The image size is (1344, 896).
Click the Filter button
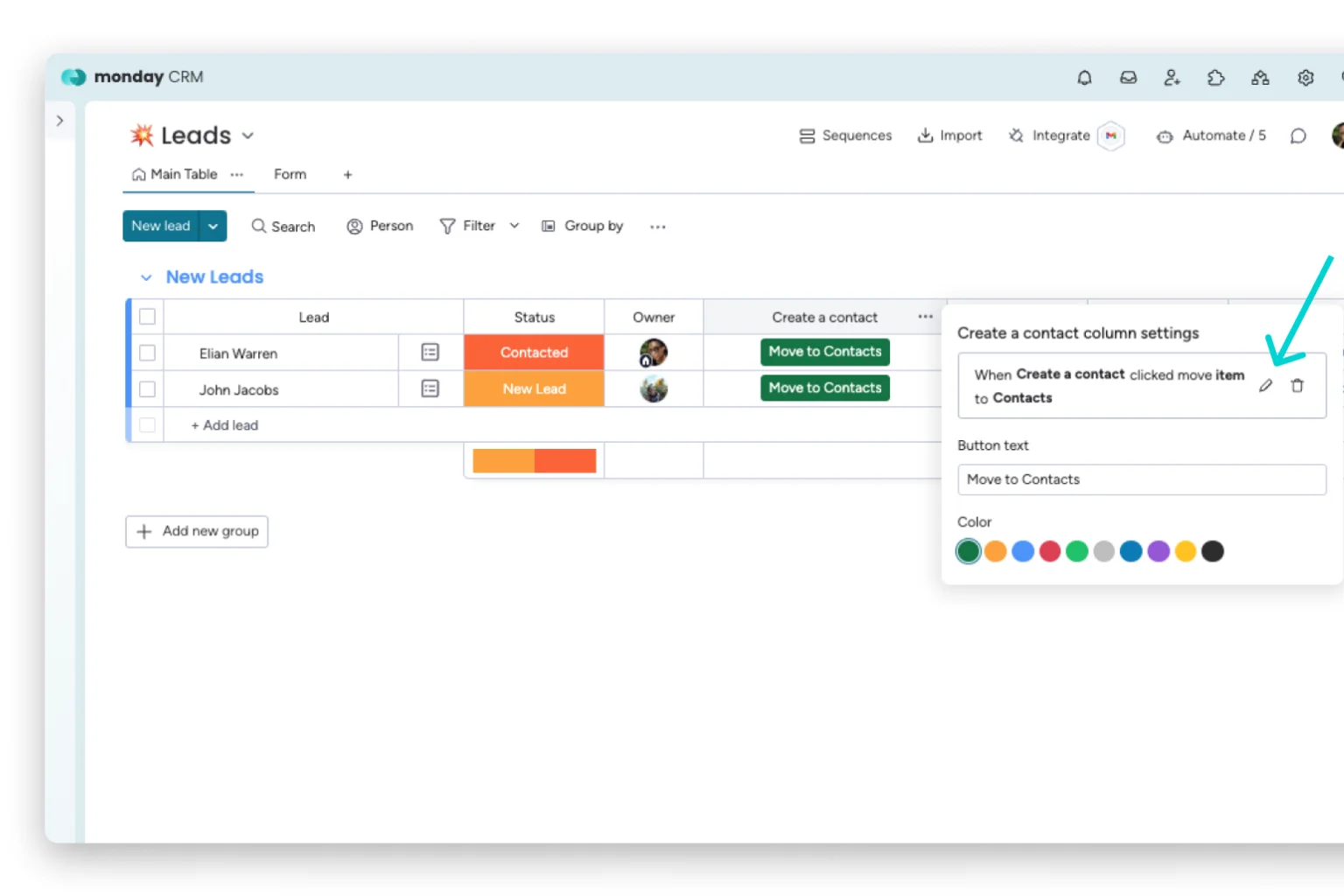click(467, 226)
